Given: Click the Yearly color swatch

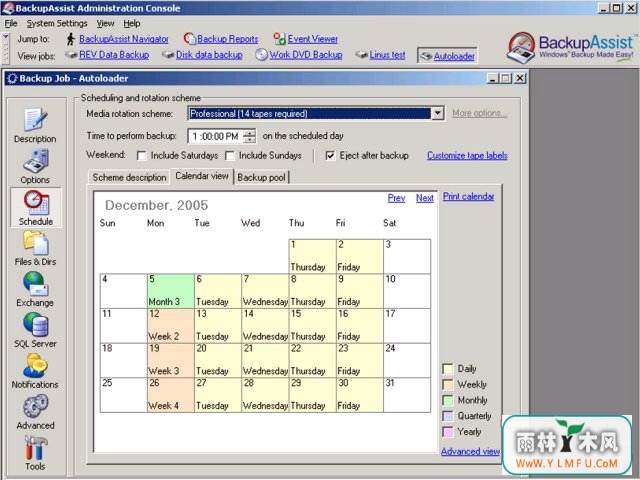Looking at the screenshot, I should [447, 432].
